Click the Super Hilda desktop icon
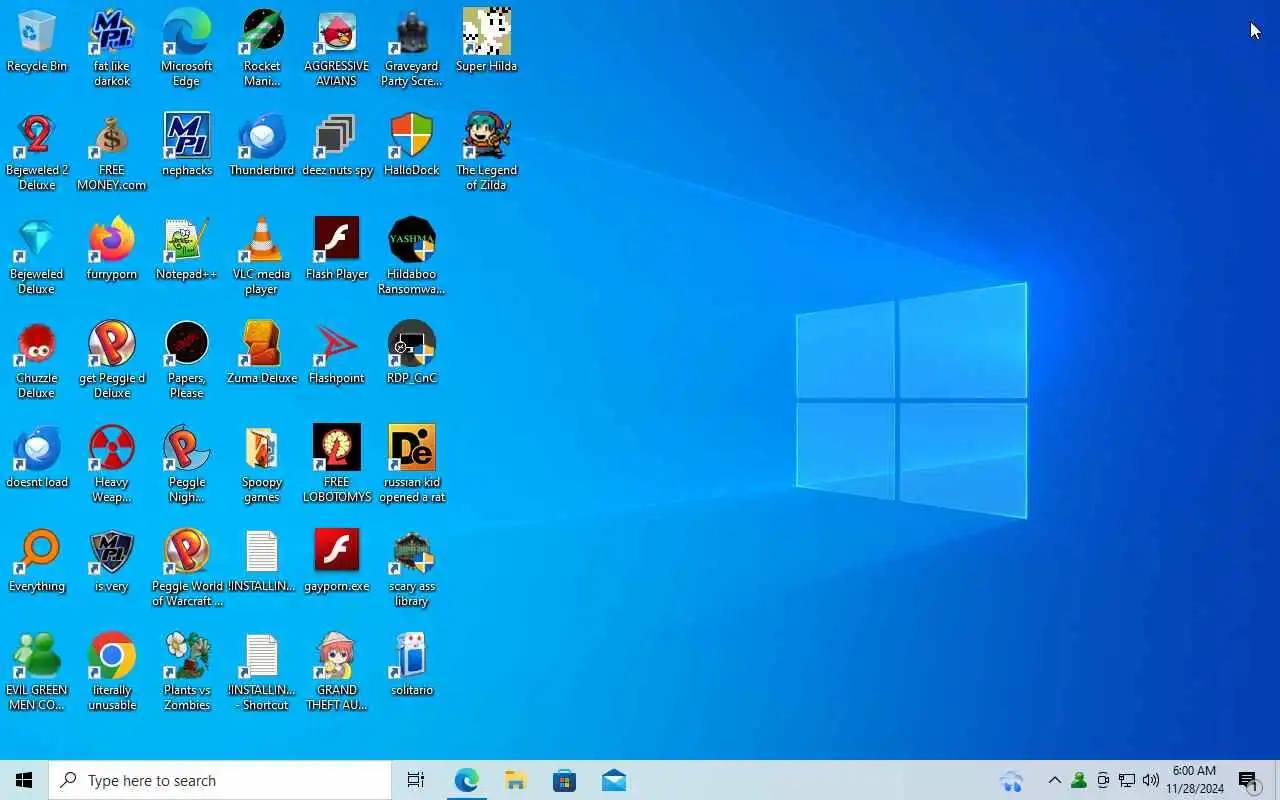This screenshot has width=1280, height=800. pyautogui.click(x=487, y=42)
